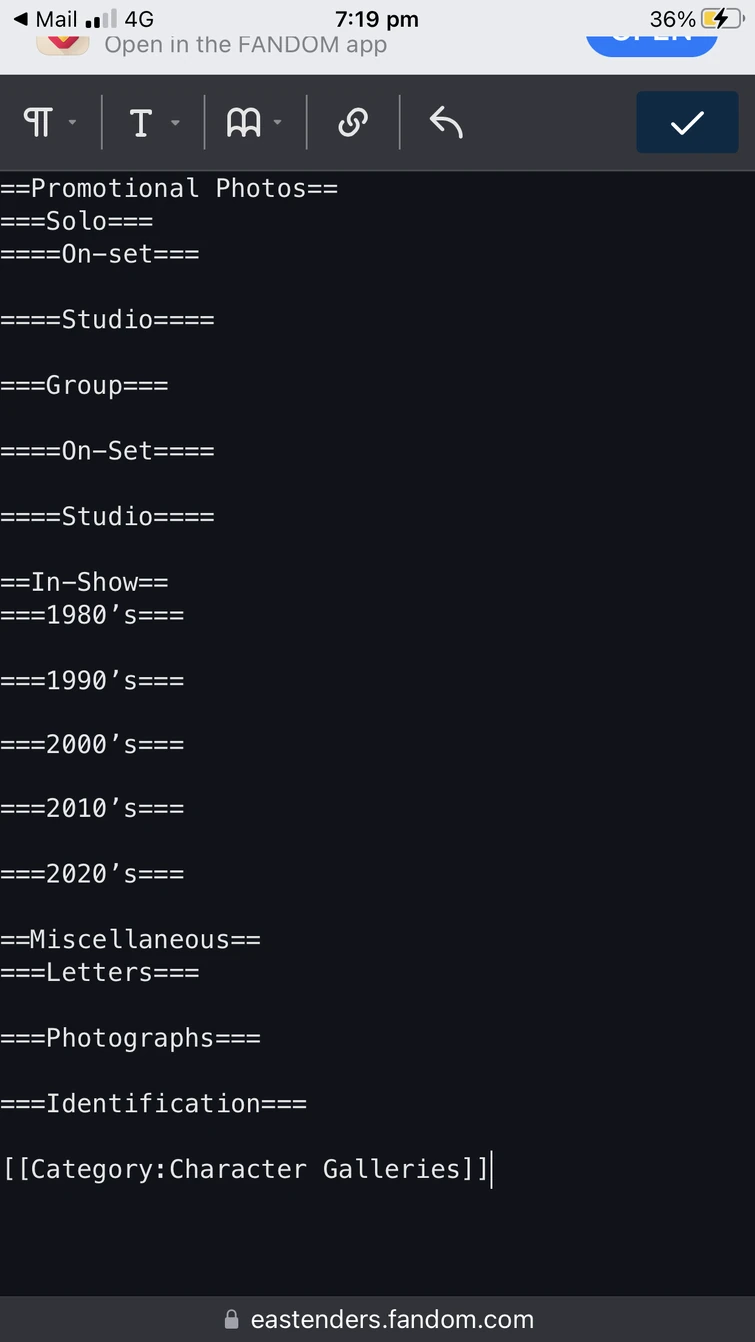Tap the link insert icon
This screenshot has width=755, height=1342.
pyautogui.click(x=352, y=123)
